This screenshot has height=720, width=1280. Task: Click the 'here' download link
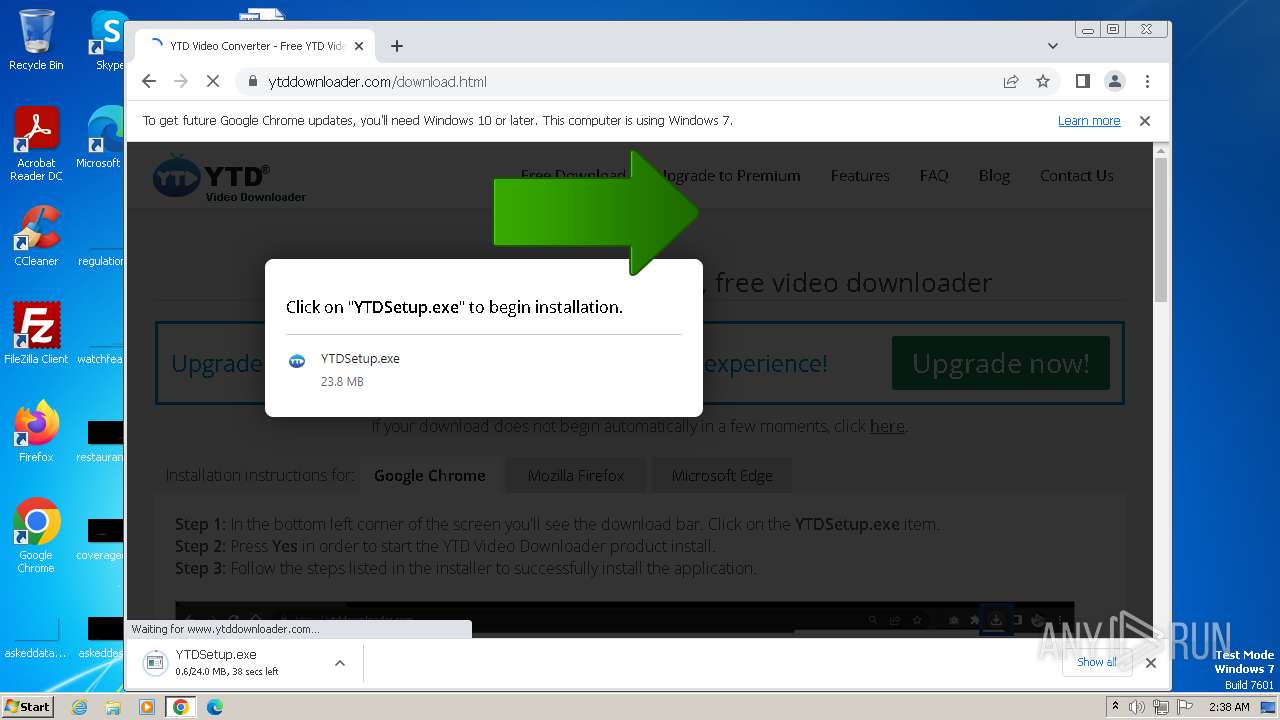point(887,426)
